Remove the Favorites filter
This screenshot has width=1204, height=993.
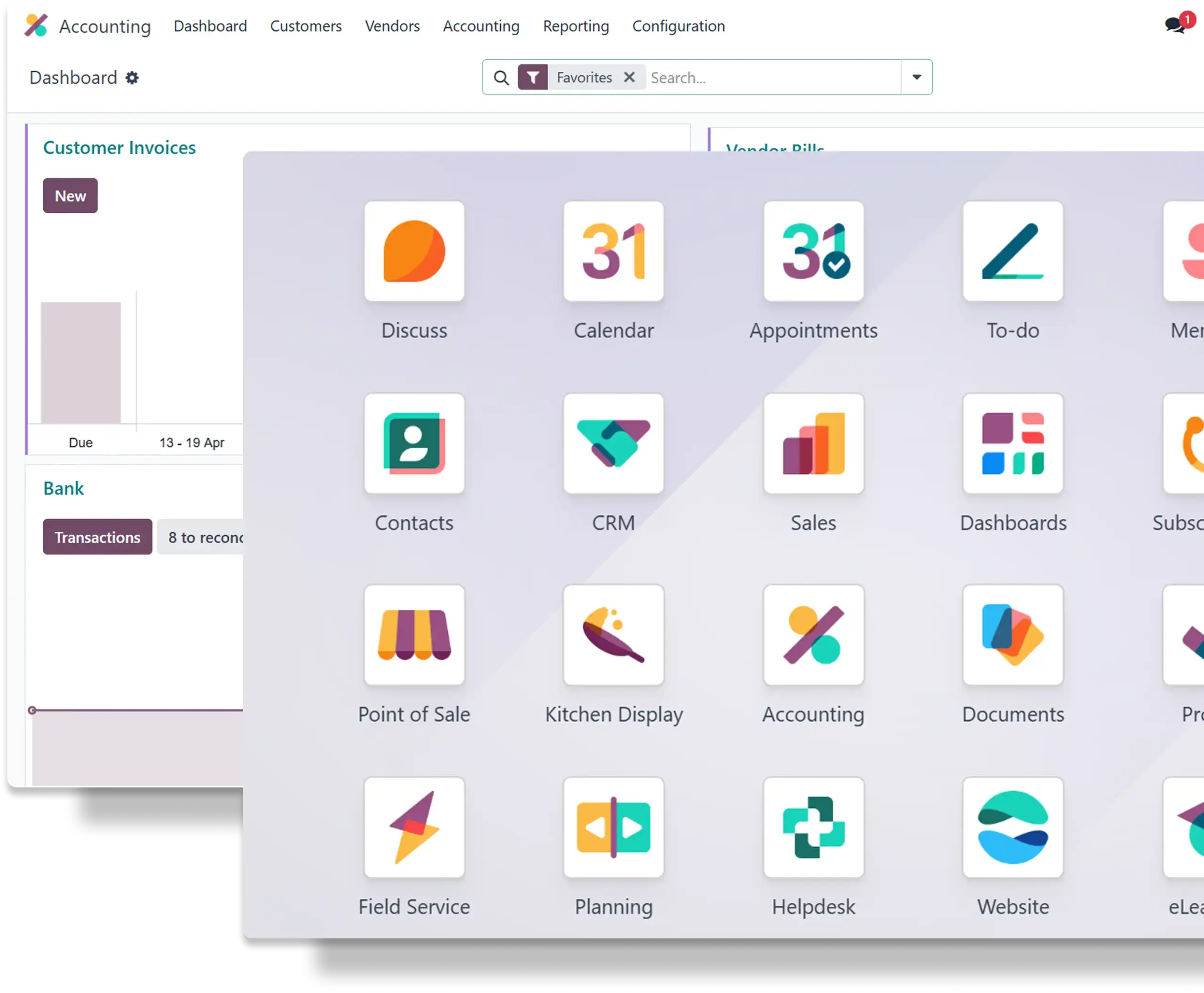629,77
